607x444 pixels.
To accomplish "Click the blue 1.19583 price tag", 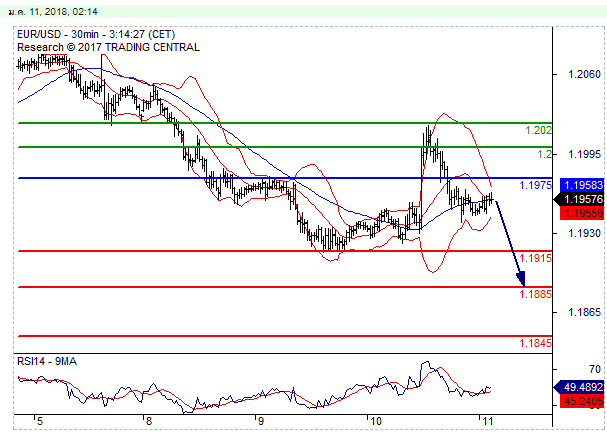I will click(x=582, y=185).
